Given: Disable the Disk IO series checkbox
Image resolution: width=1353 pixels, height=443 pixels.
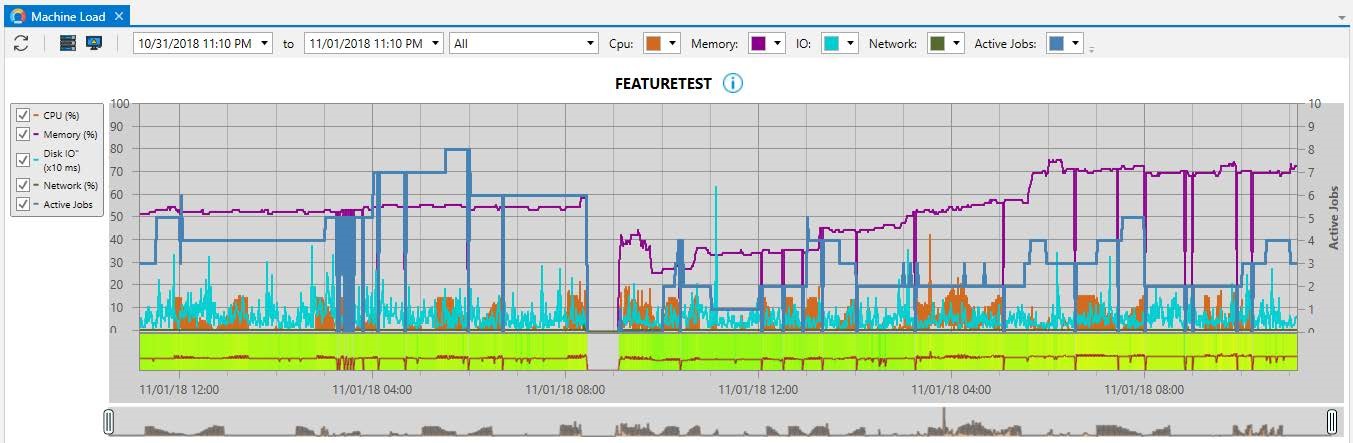Looking at the screenshot, I should (24, 160).
